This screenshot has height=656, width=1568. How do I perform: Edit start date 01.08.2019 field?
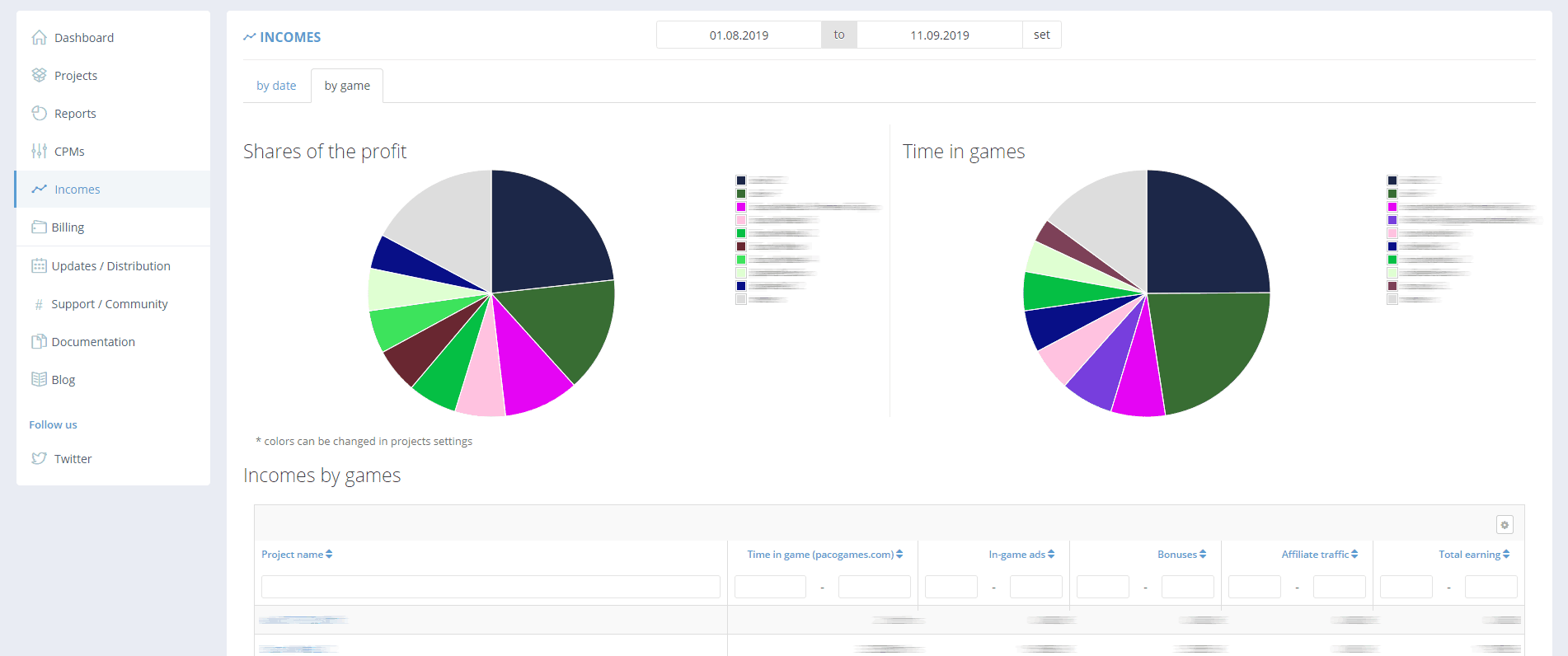(739, 35)
